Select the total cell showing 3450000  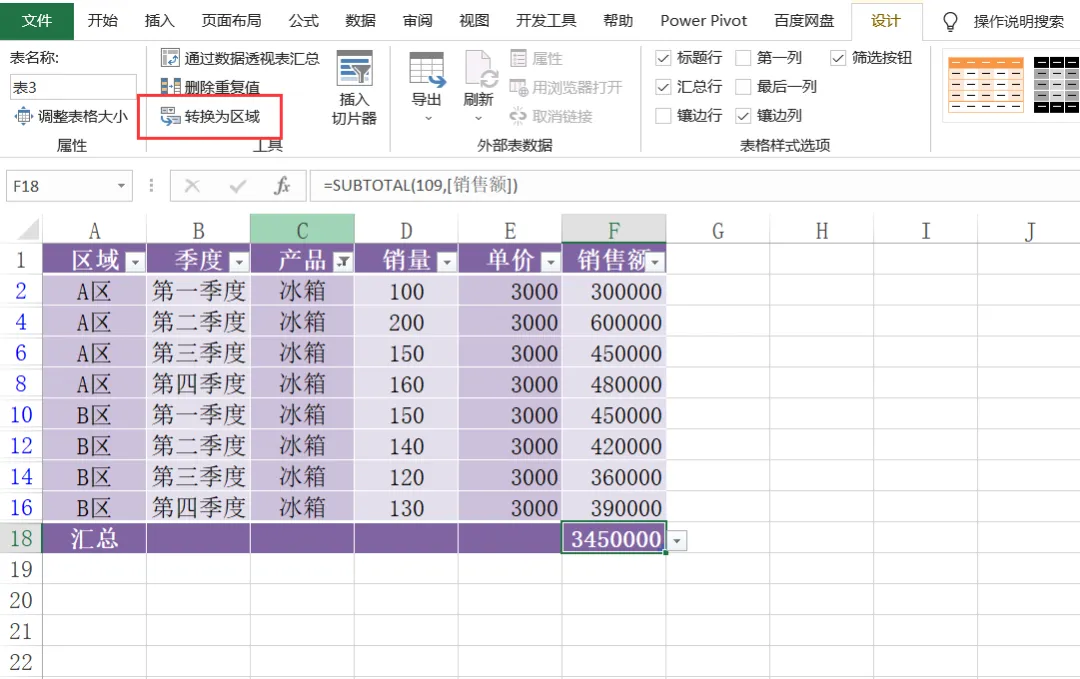(614, 538)
